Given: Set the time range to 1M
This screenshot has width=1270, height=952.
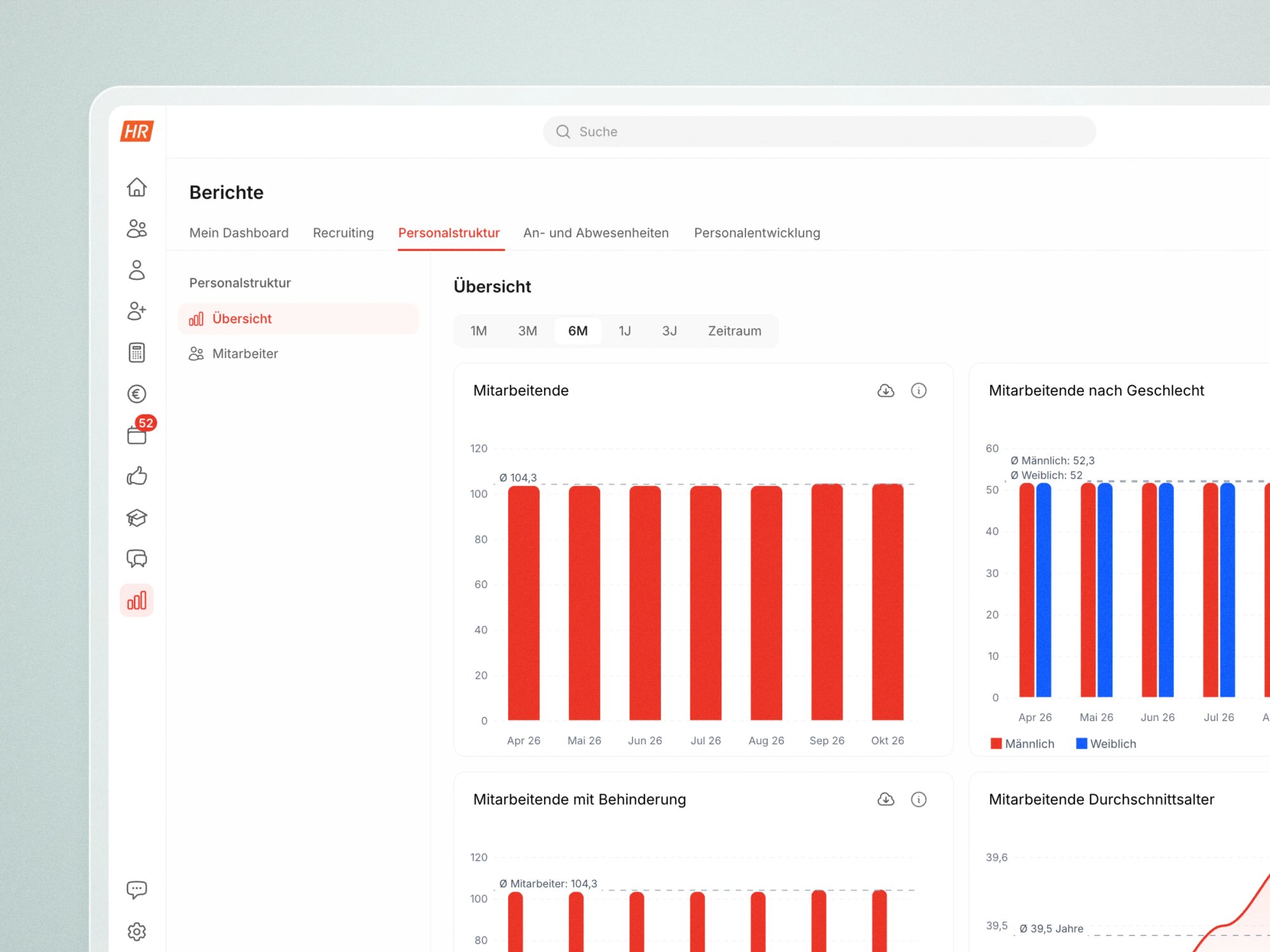Looking at the screenshot, I should pyautogui.click(x=479, y=331).
